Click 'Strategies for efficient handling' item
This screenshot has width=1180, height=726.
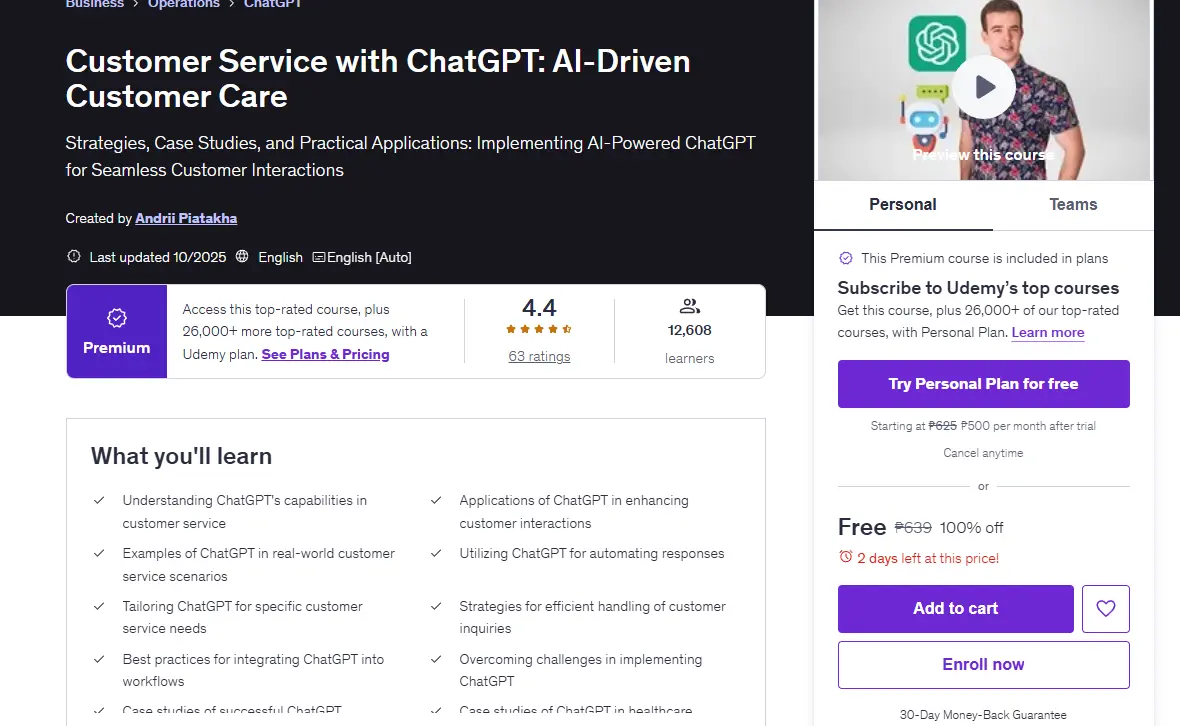point(592,617)
